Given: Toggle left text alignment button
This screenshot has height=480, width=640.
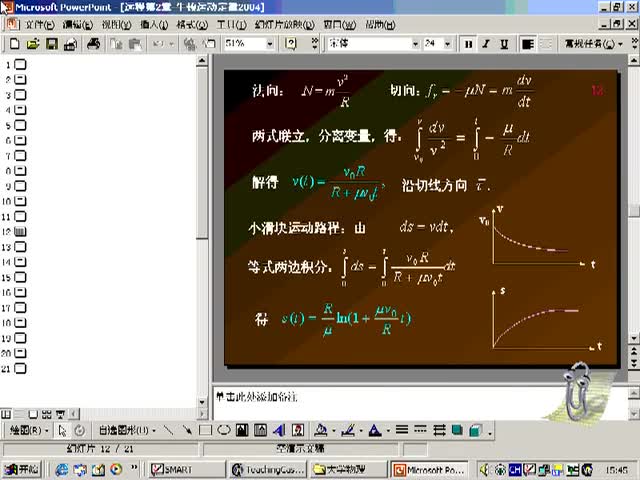Looking at the screenshot, I should 528,44.
